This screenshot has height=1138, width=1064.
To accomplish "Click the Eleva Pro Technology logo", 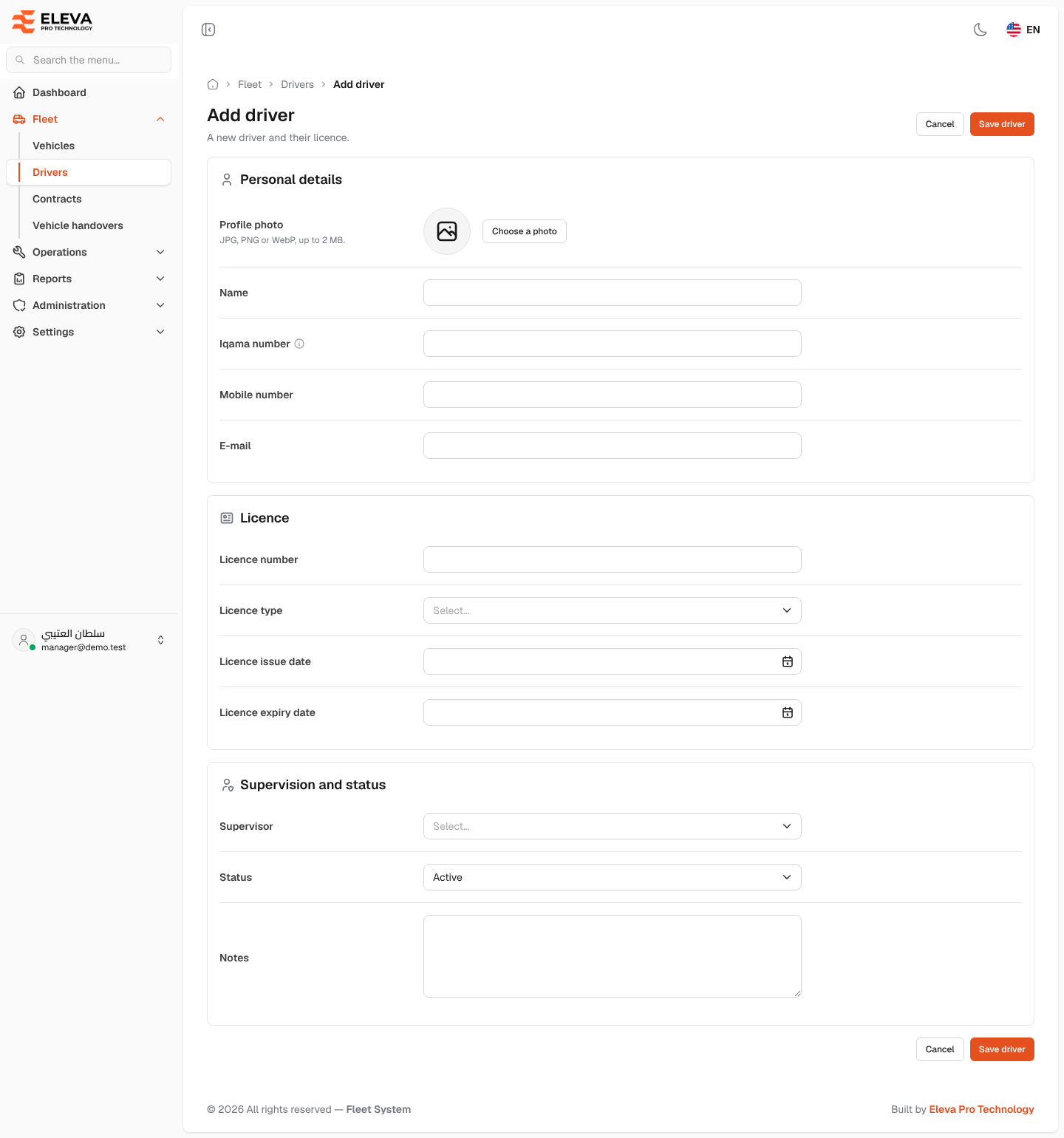I will click(52, 21).
